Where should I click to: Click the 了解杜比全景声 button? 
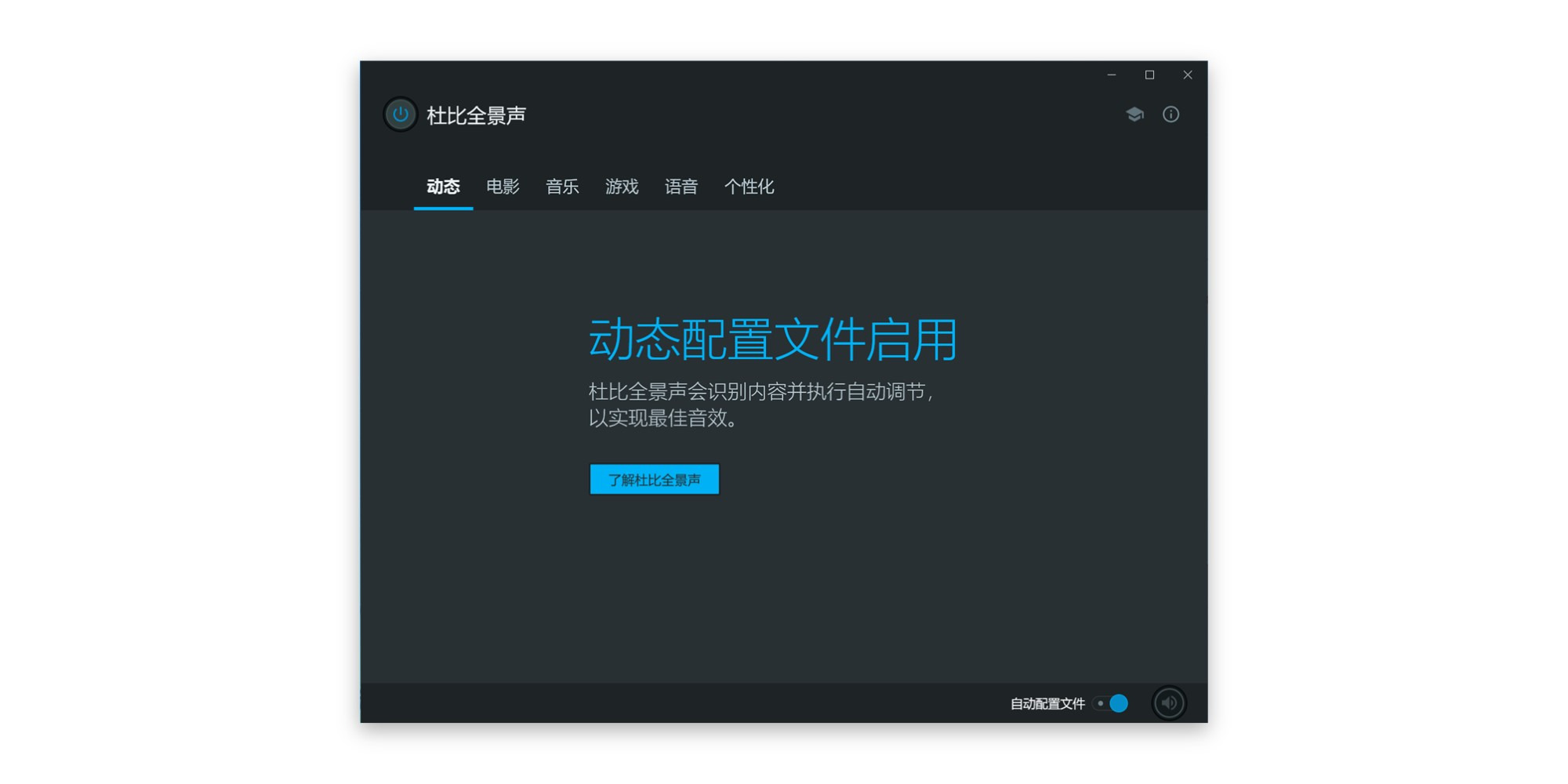pos(655,479)
